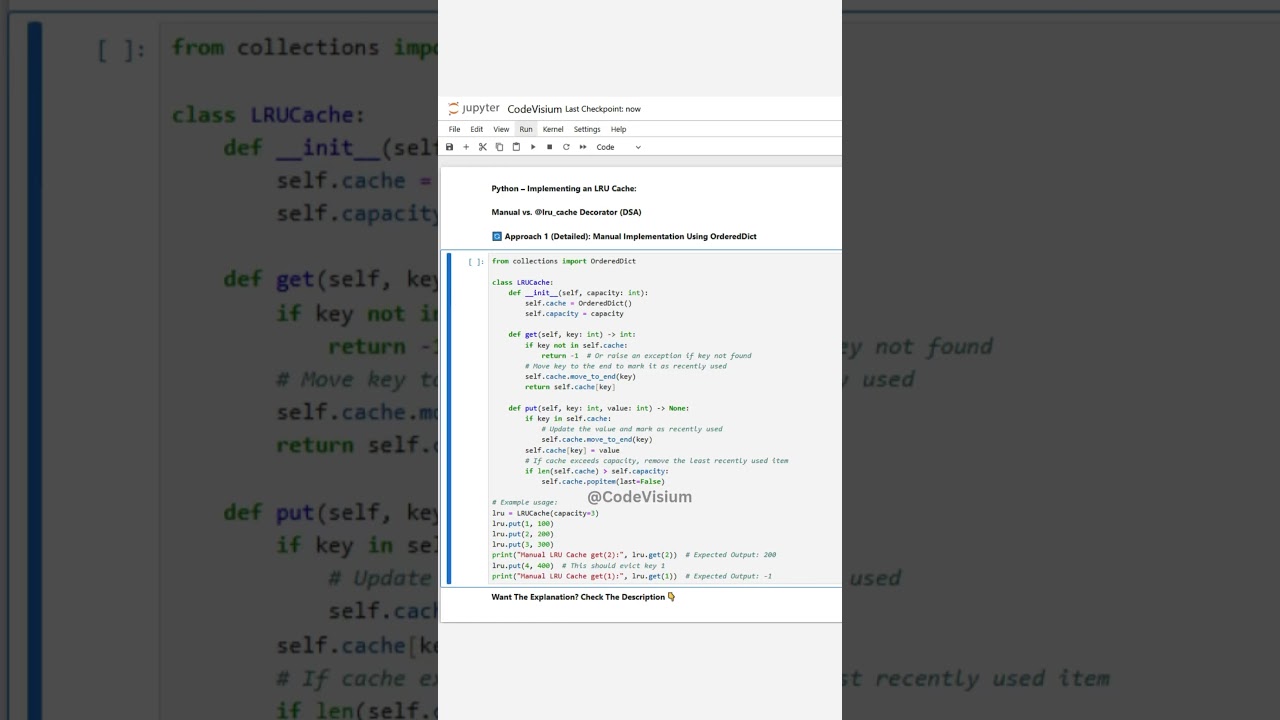1280x720 pixels.
Task: Restart kernel and run all cells
Action: click(x=583, y=147)
